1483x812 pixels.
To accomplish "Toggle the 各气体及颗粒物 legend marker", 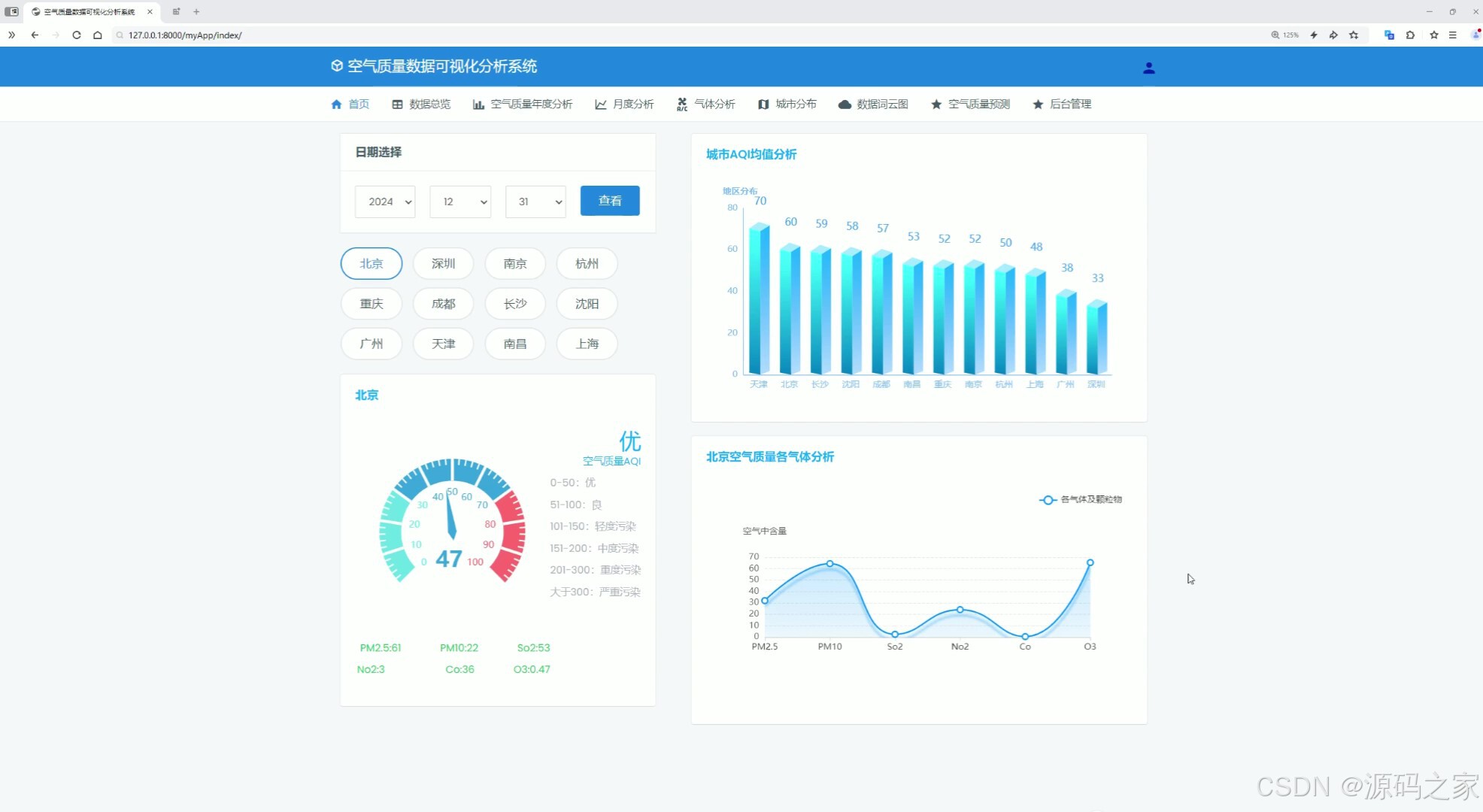I will click(x=1048, y=499).
